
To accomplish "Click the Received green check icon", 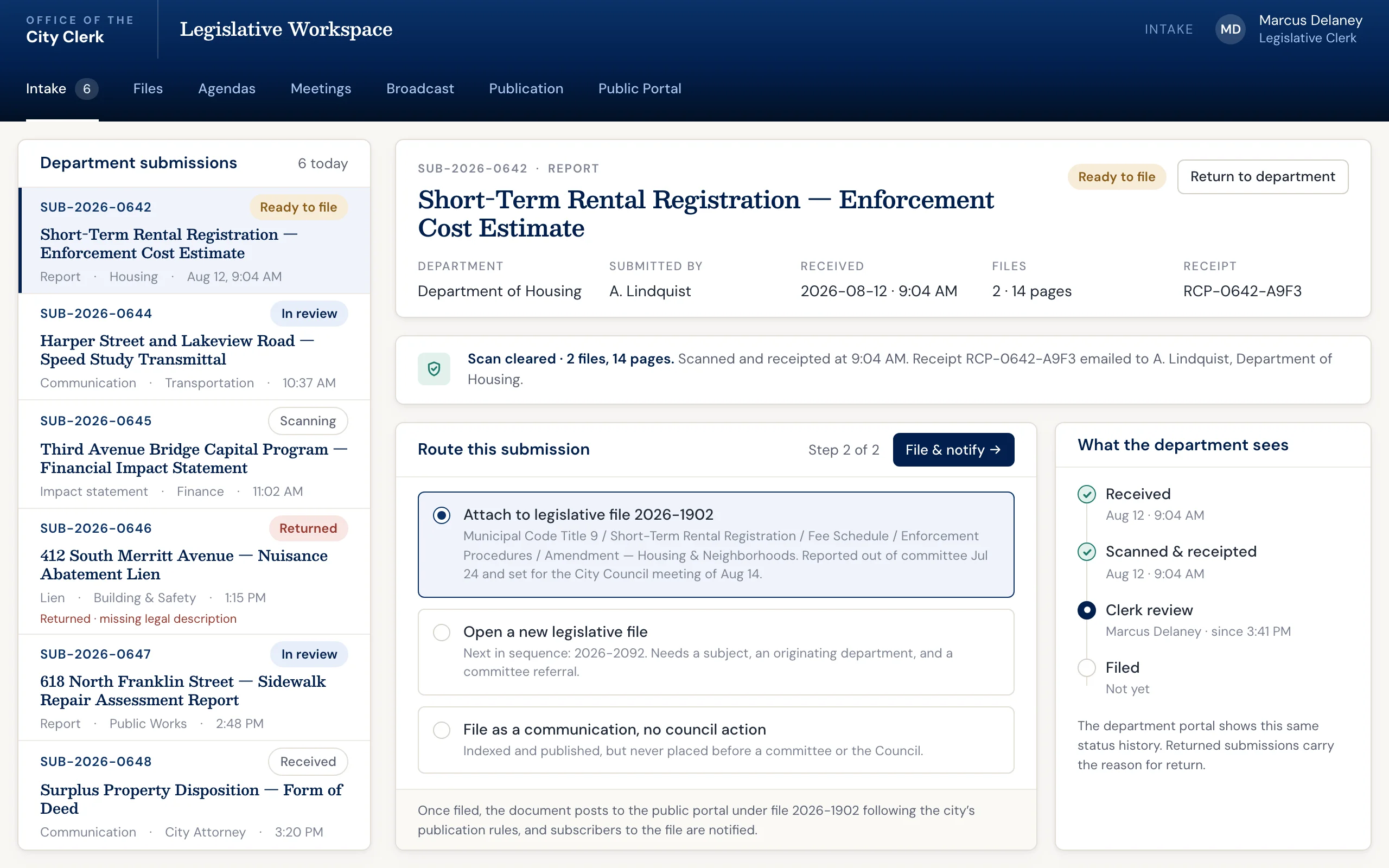I will click(1087, 494).
